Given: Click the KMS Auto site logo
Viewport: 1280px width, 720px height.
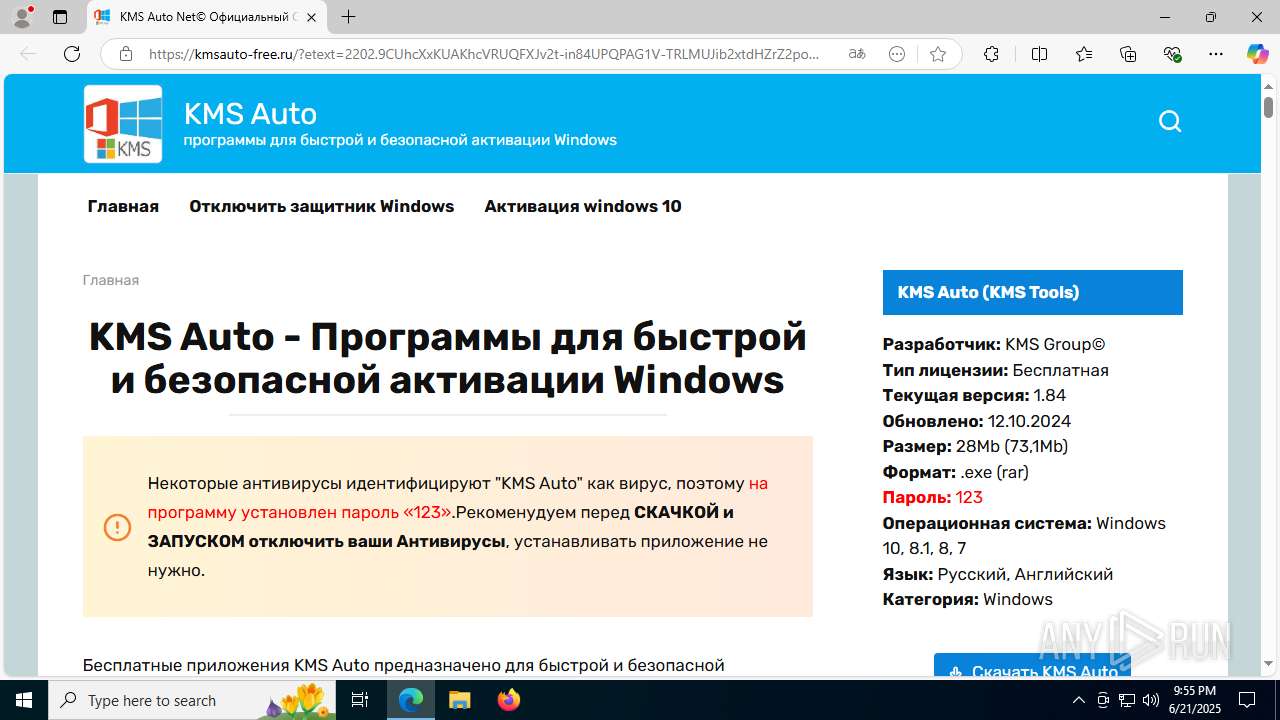Looking at the screenshot, I should point(123,124).
